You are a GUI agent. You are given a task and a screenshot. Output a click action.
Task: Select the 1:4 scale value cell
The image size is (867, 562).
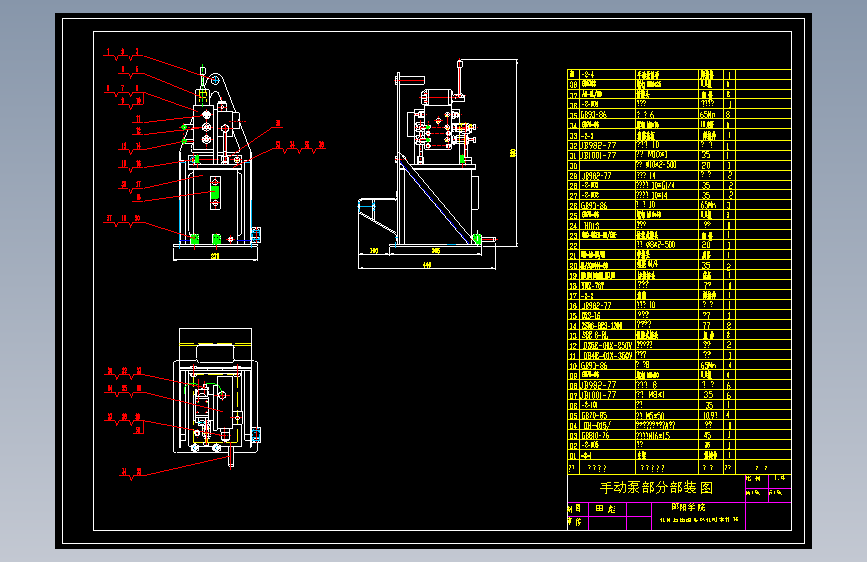780,478
